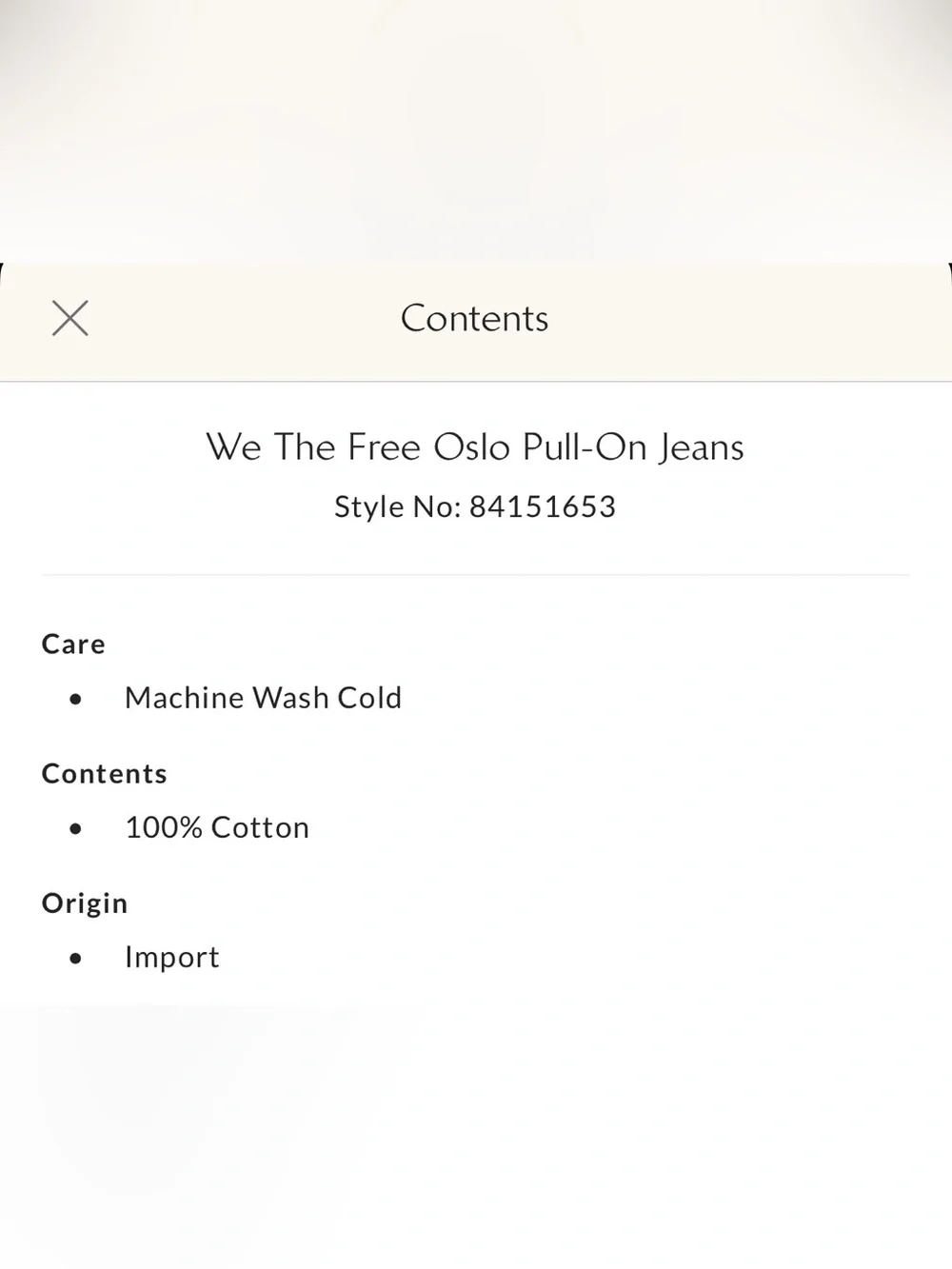Select the Import origin item
Screen dimensions: 952x1269
(x=172, y=957)
